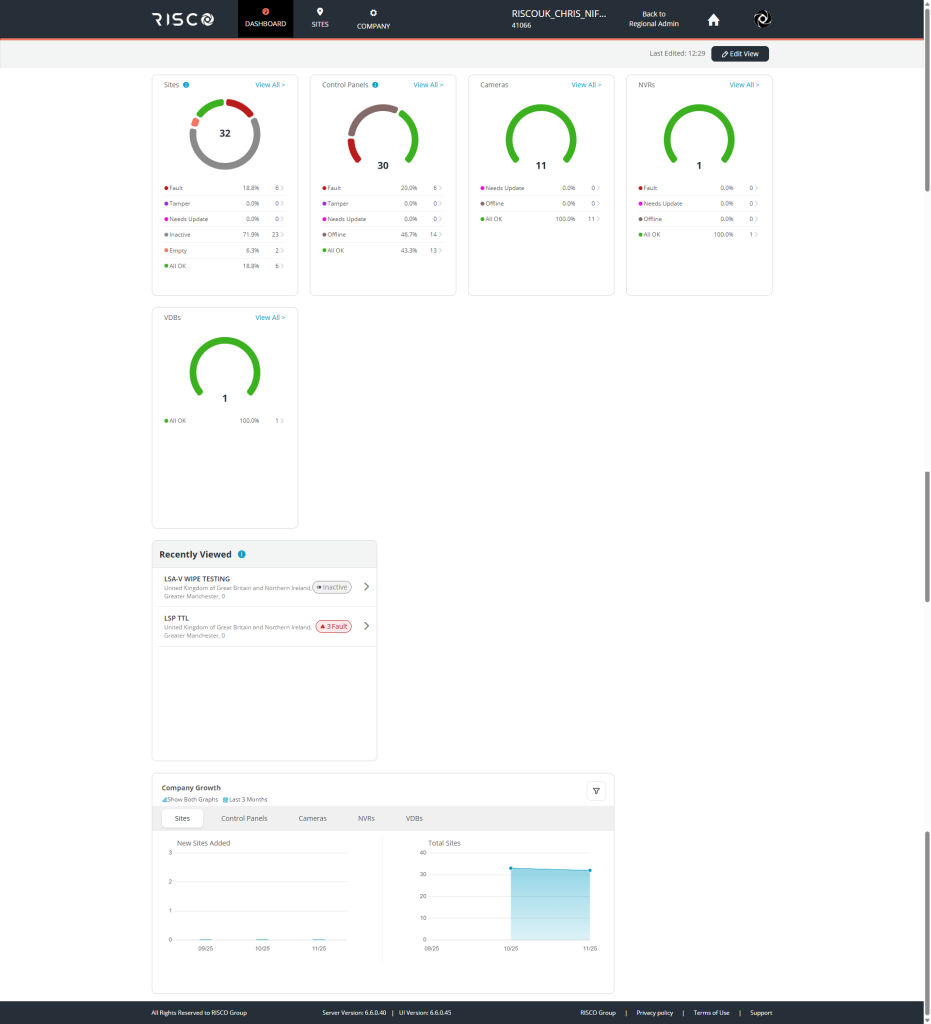This screenshot has height=1024, width=931.
Task: Open the filter icon in Company Growth panel
Action: [596, 790]
